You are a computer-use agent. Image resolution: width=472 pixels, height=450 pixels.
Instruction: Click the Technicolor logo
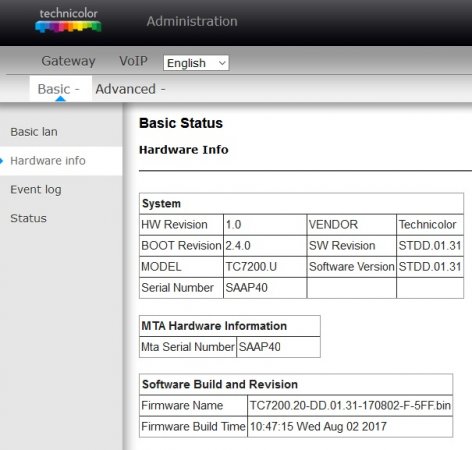click(68, 21)
